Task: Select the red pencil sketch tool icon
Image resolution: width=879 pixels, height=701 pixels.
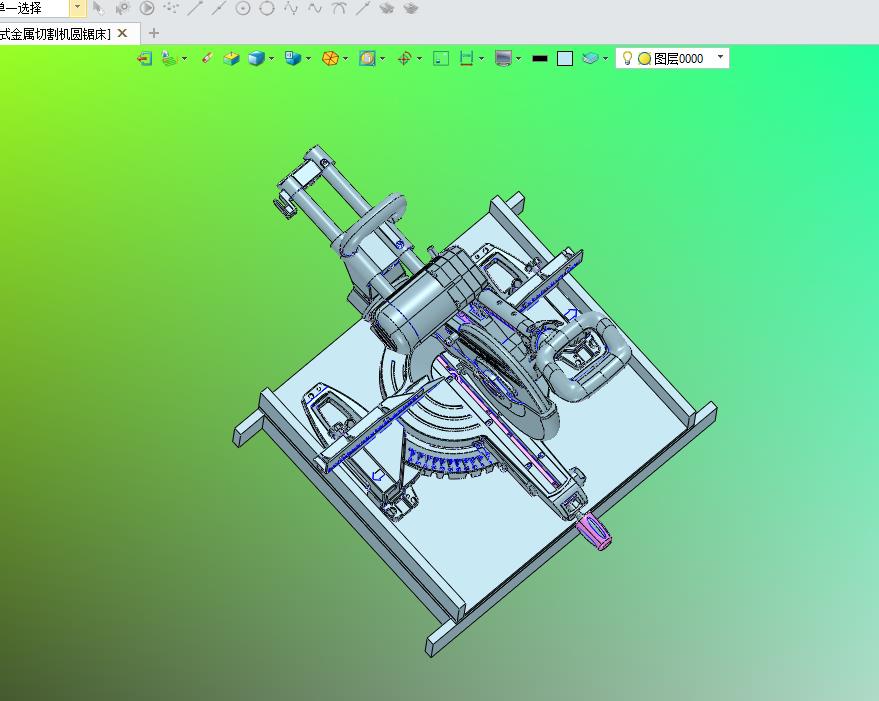Action: (x=207, y=58)
